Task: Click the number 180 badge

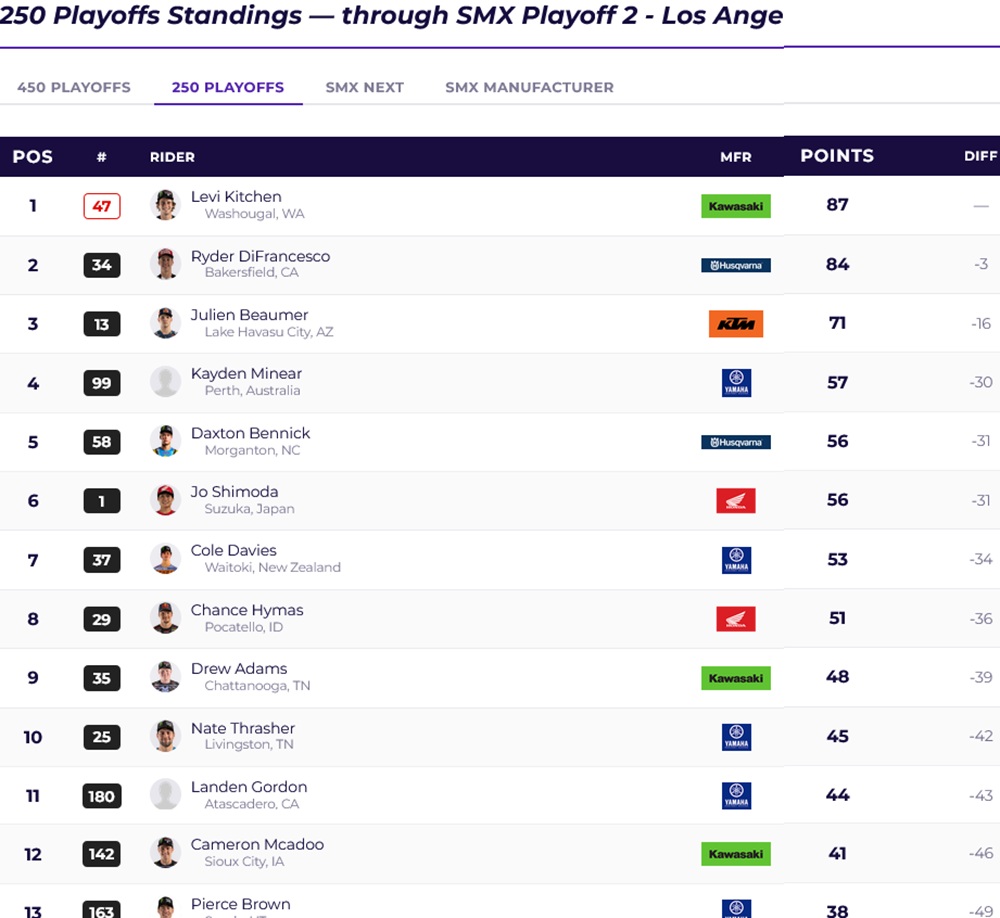Action: (x=101, y=796)
